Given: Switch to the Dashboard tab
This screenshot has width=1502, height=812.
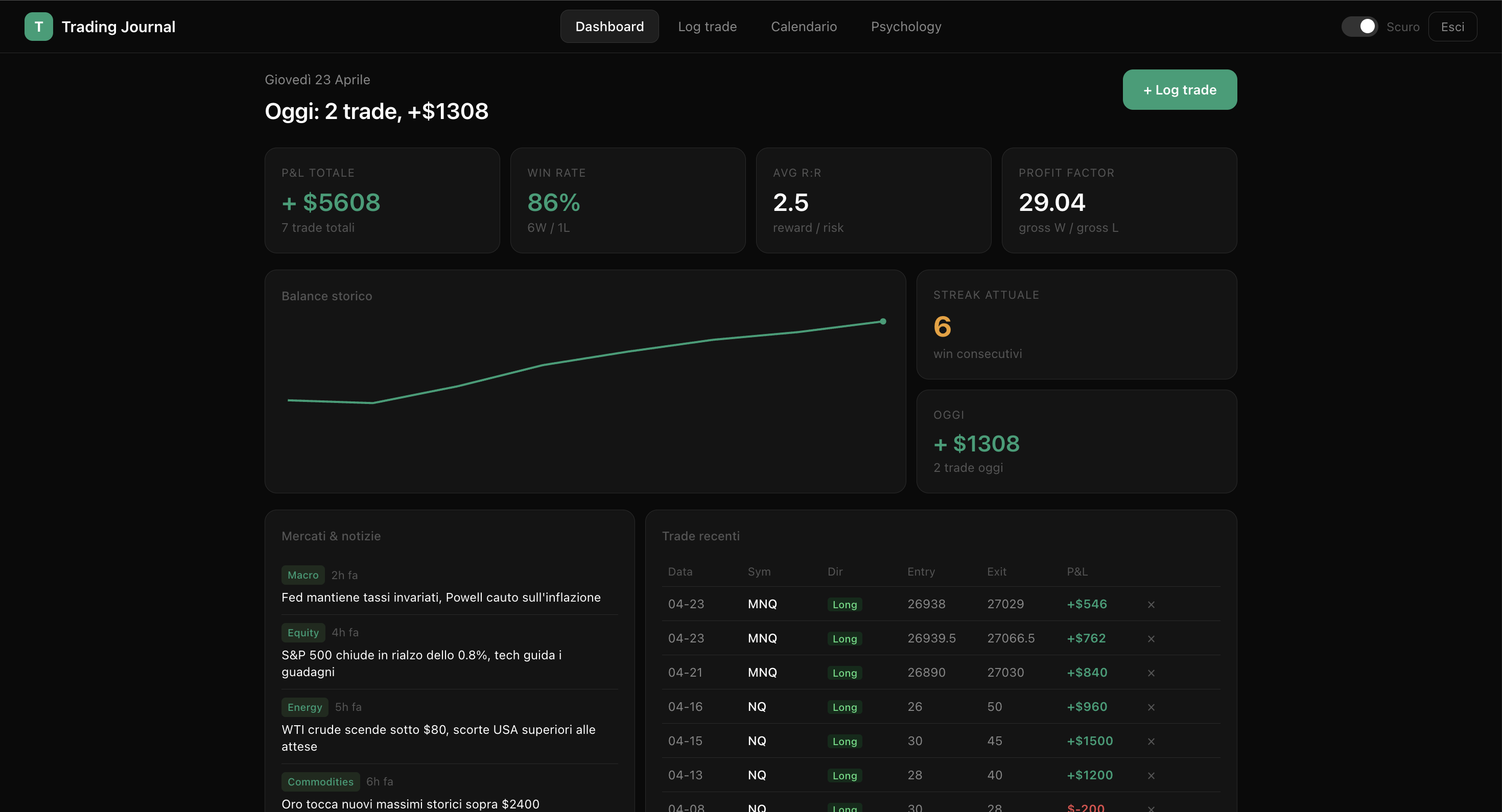Looking at the screenshot, I should click(x=609, y=26).
